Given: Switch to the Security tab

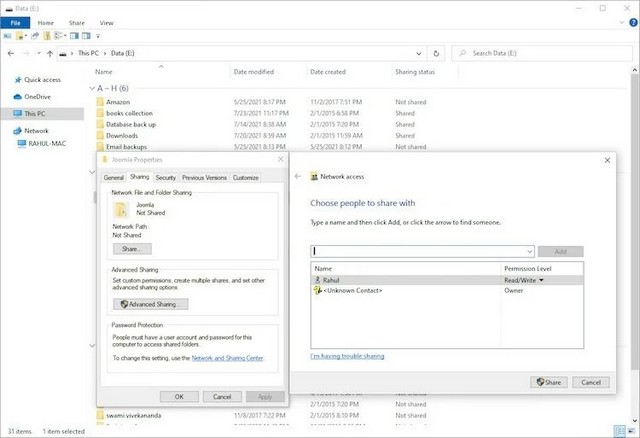Looking at the screenshot, I should (x=165, y=177).
